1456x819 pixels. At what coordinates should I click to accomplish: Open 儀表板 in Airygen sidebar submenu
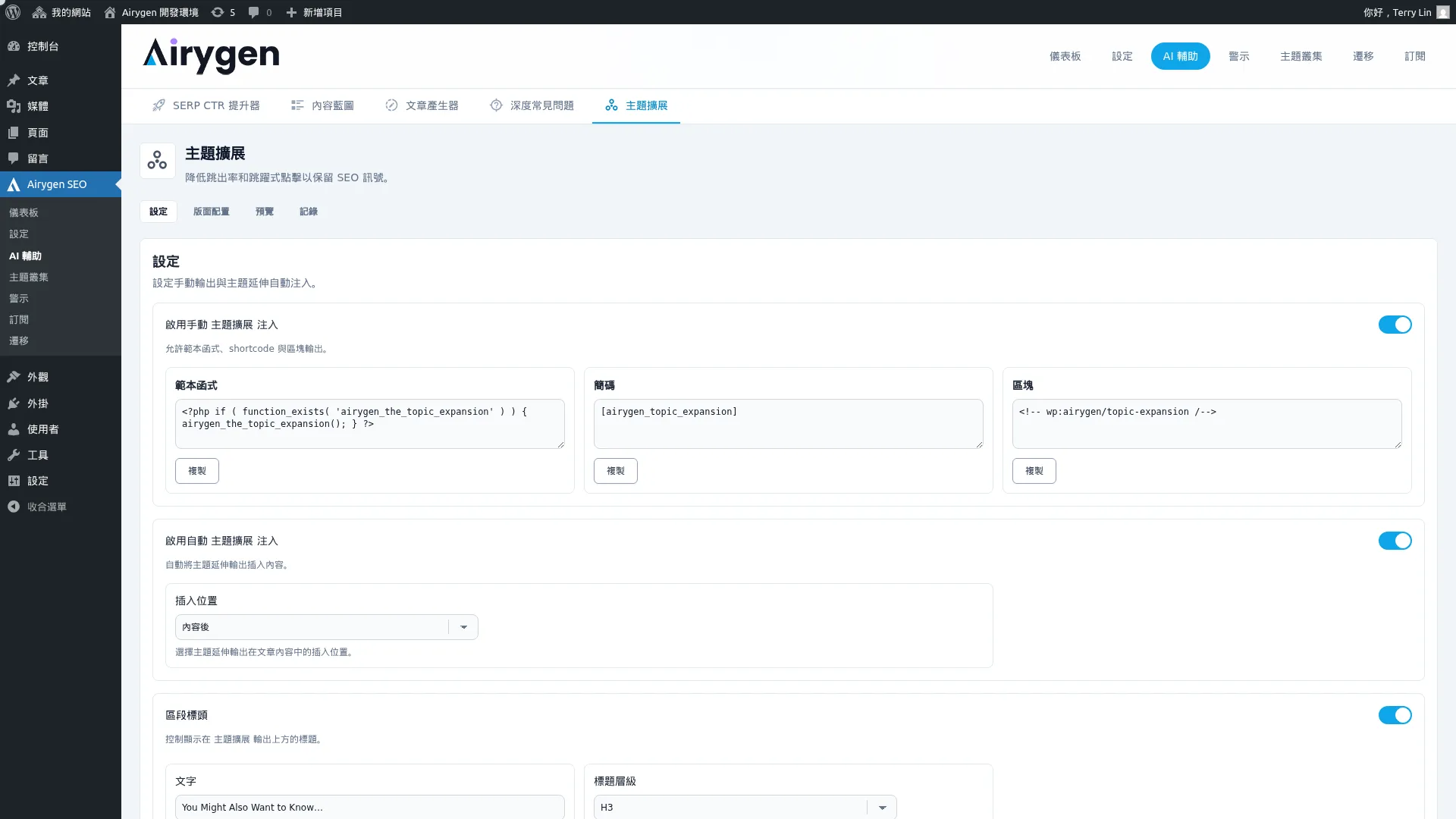tap(24, 213)
